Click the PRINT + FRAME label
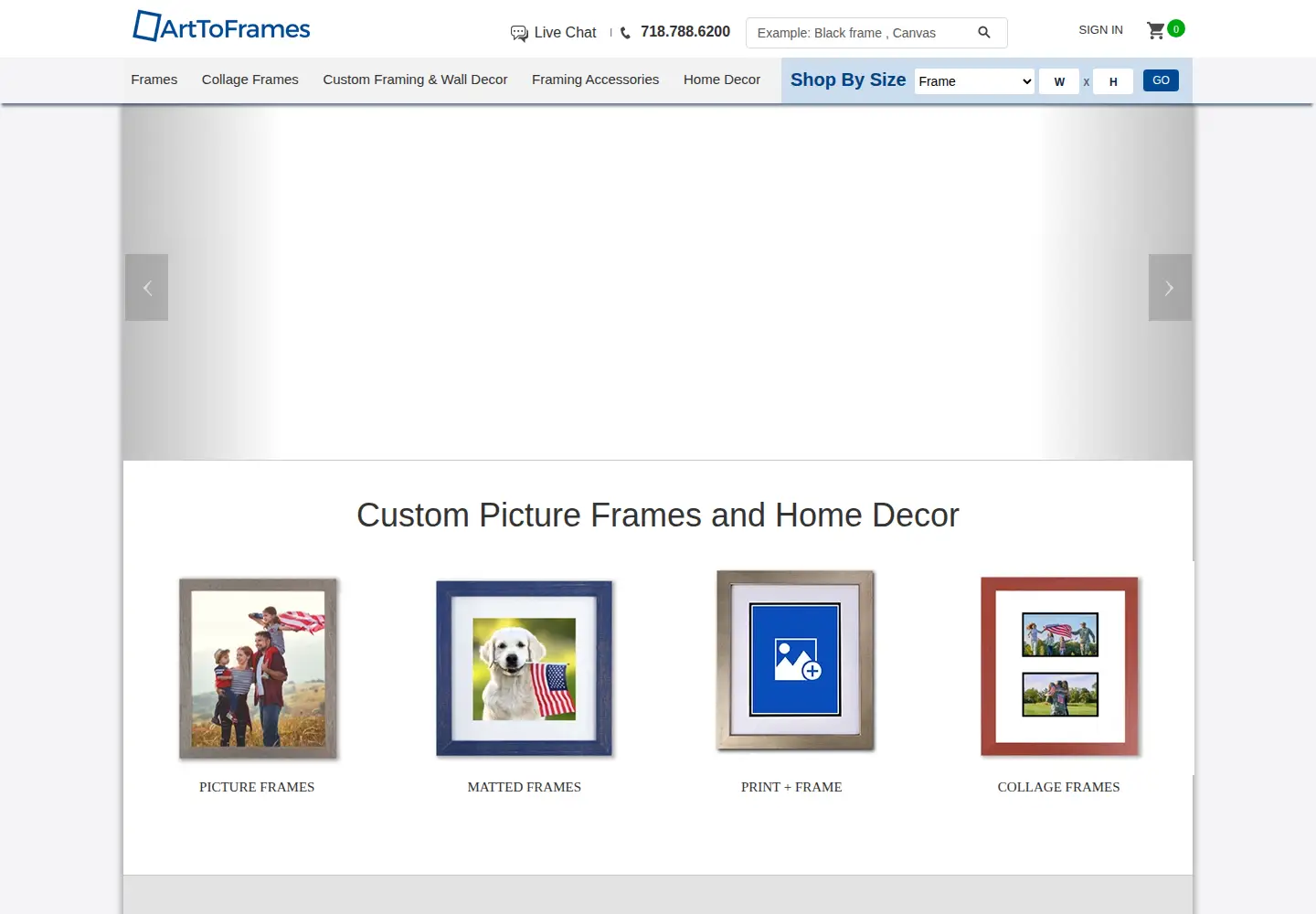 pyautogui.click(x=791, y=787)
